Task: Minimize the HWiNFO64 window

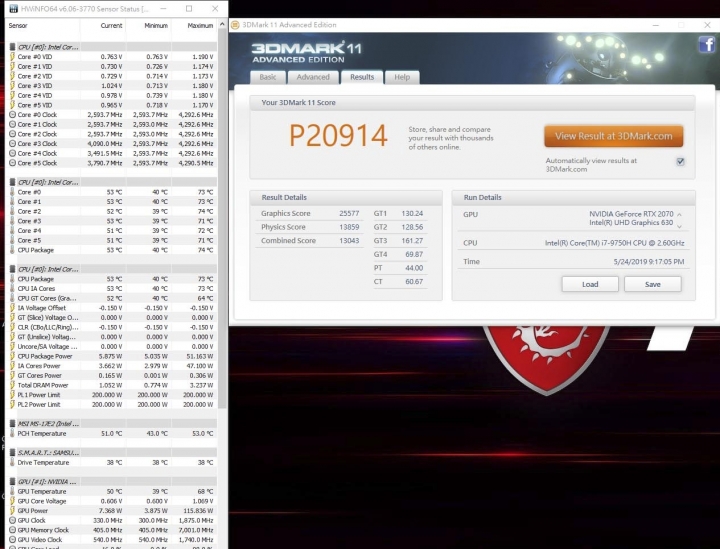Action: pyautogui.click(x=163, y=9)
